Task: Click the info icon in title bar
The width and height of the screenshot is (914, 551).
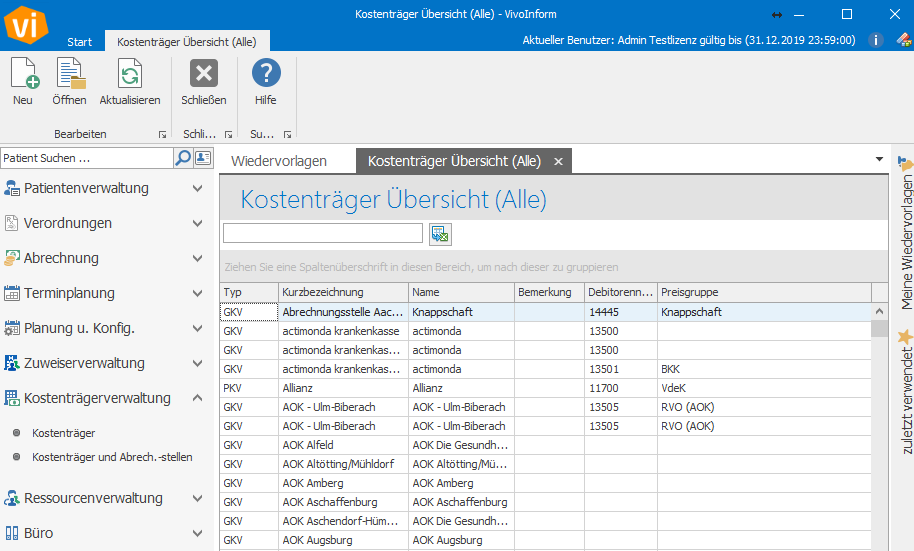Action: (875, 40)
